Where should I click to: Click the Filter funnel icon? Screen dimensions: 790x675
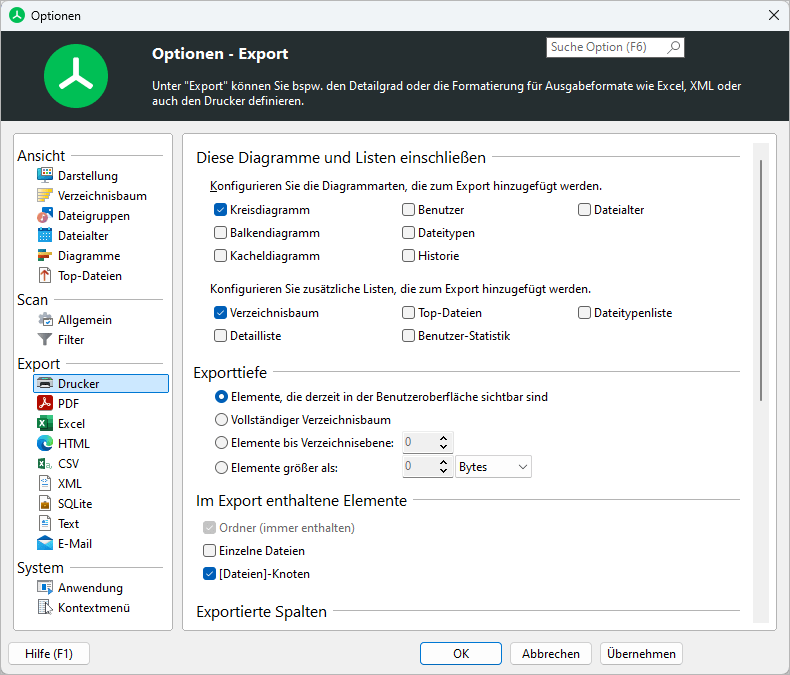pyautogui.click(x=45, y=340)
